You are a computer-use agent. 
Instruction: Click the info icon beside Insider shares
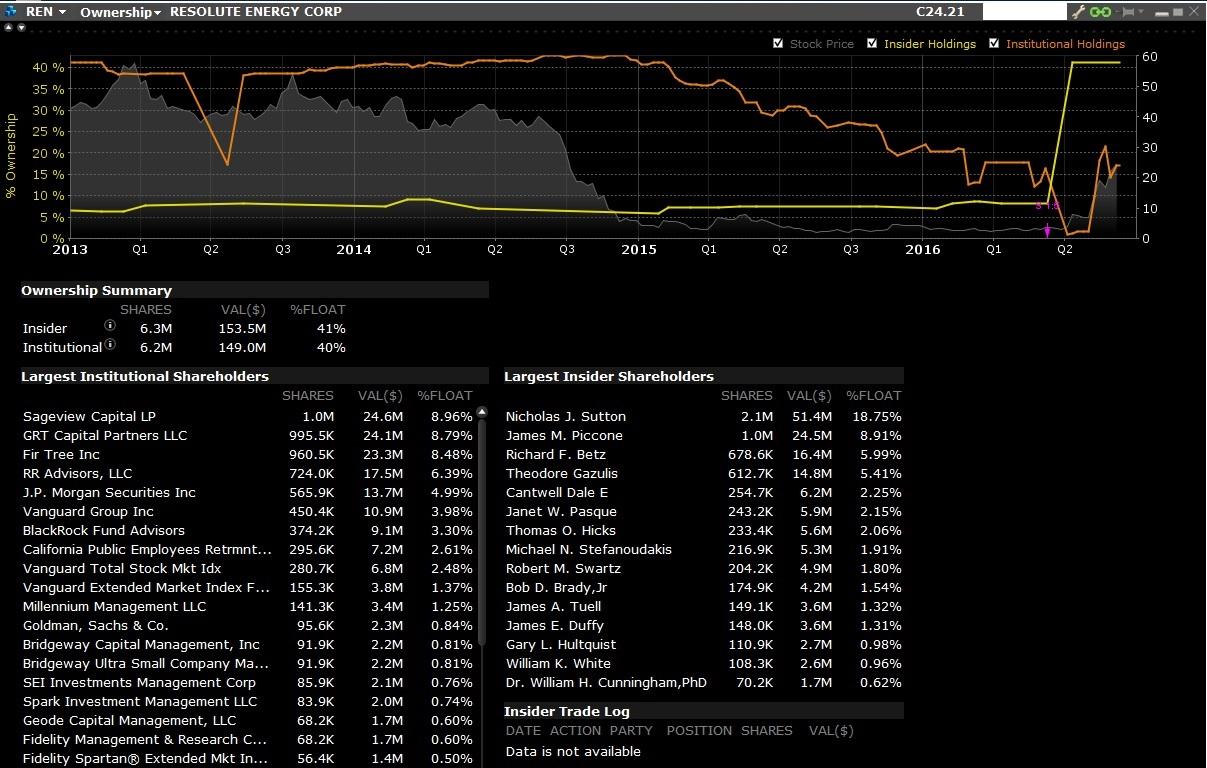tap(110, 325)
